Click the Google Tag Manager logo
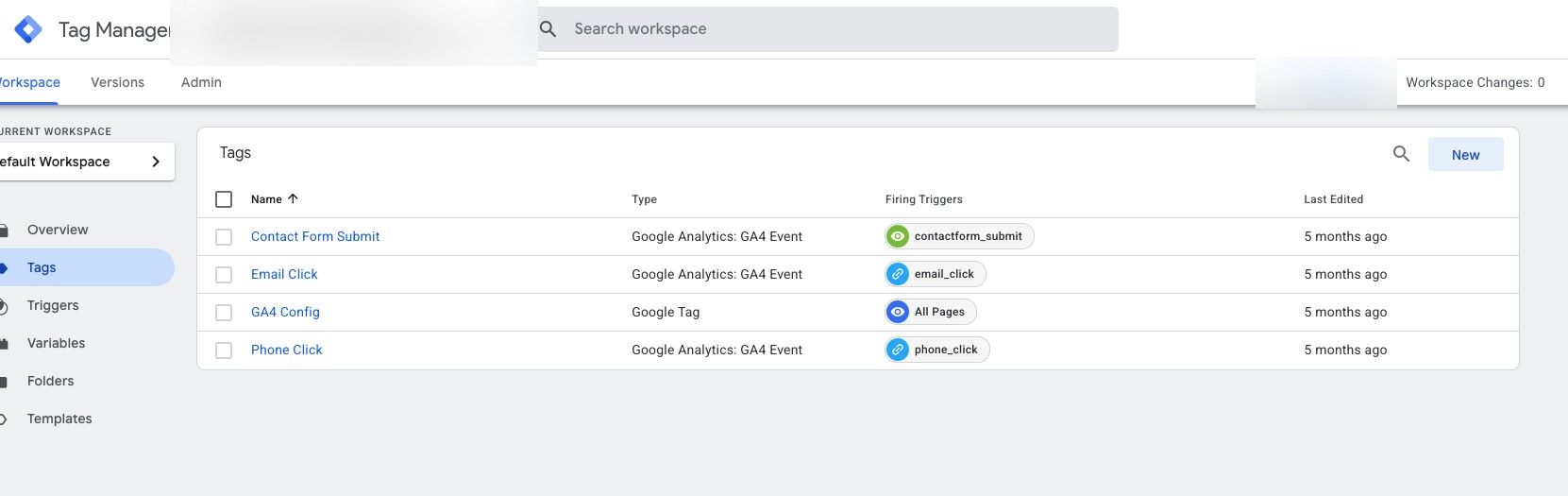The width and height of the screenshot is (1568, 496). (x=28, y=29)
